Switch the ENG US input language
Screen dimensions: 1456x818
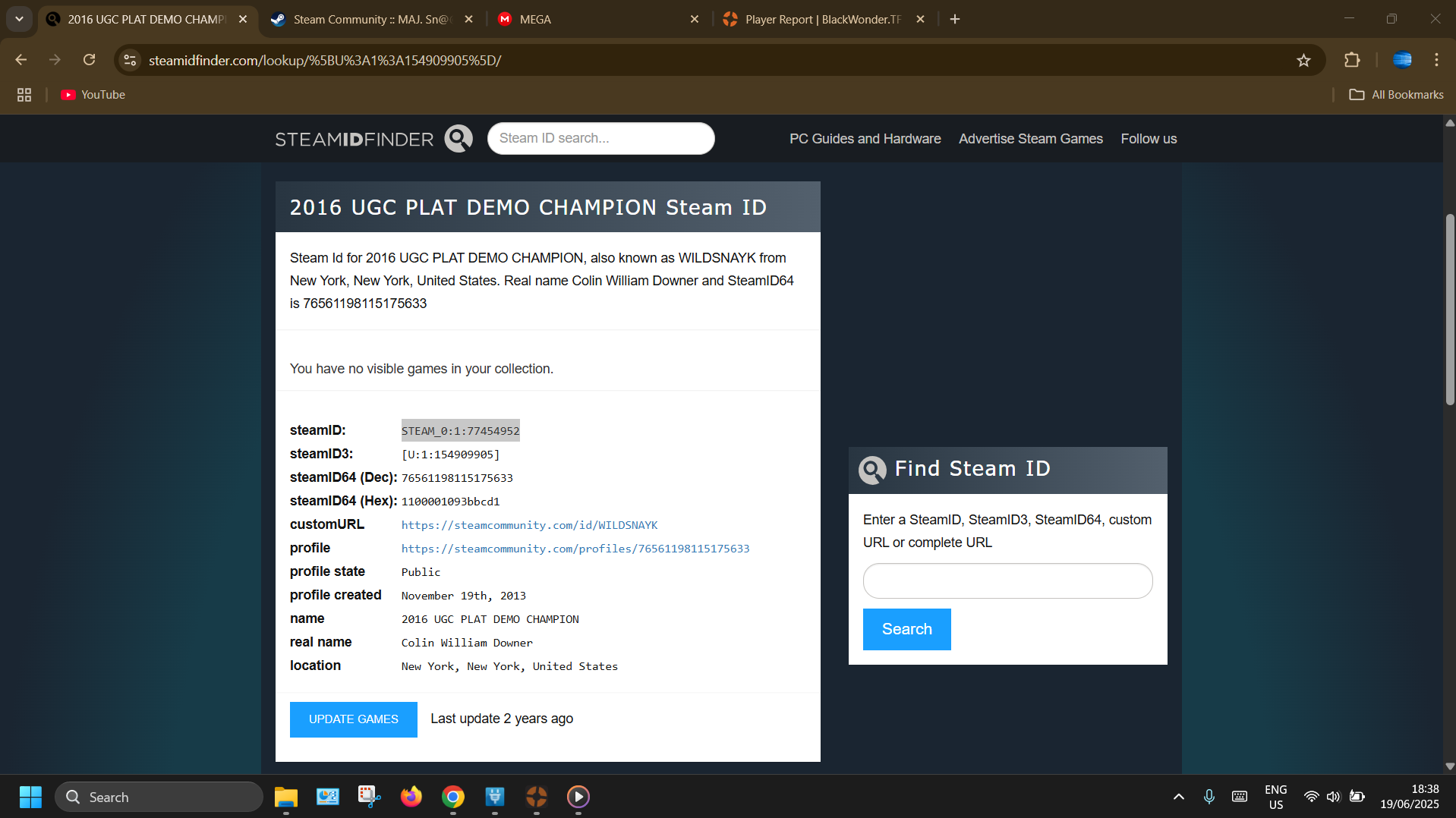pyautogui.click(x=1276, y=797)
